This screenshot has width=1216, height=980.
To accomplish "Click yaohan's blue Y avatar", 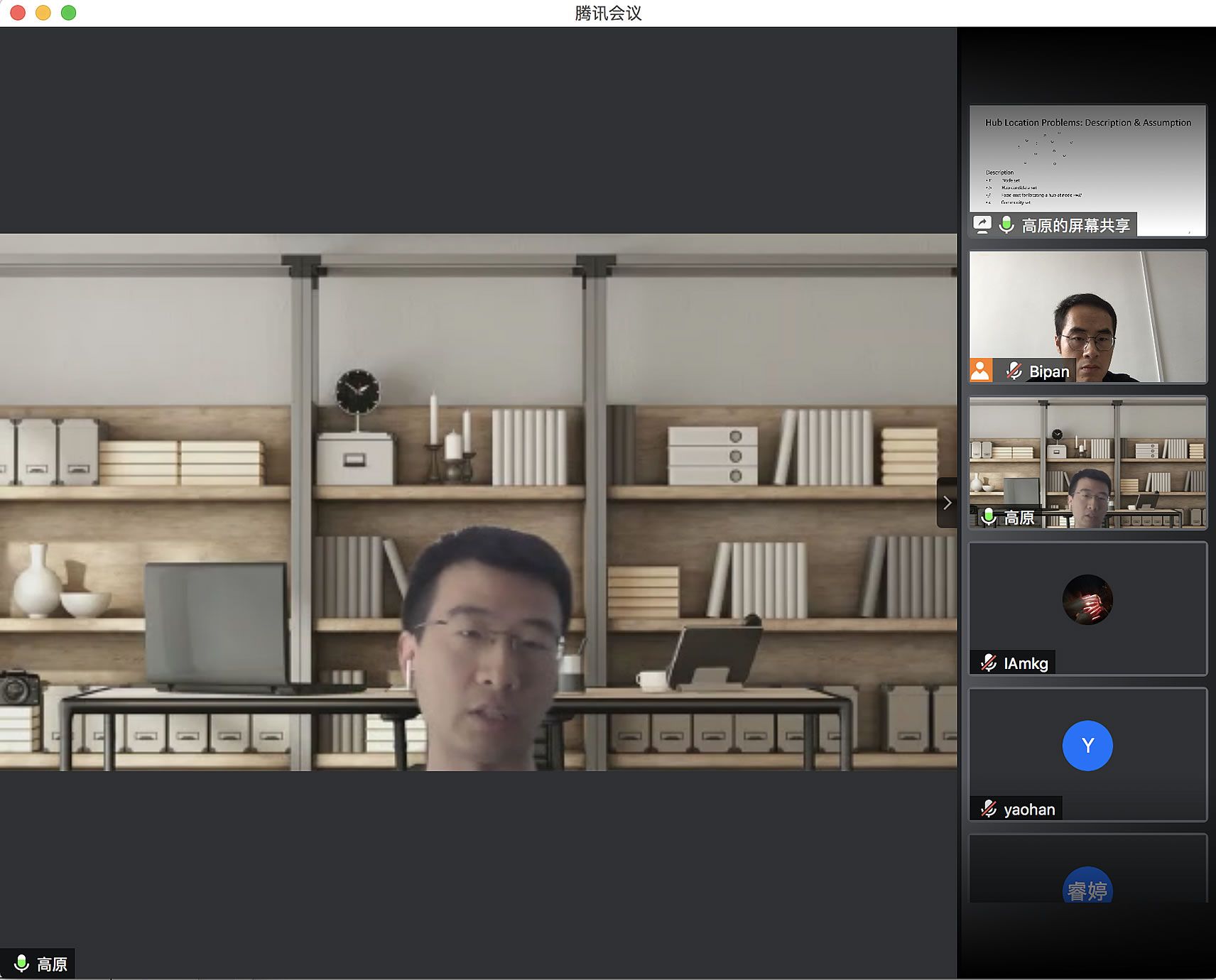I will click(1087, 746).
